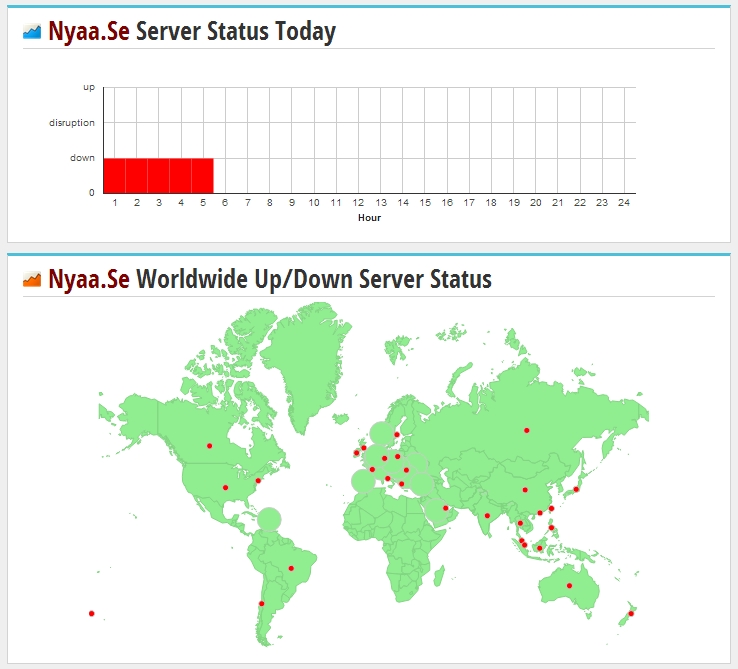Click the red marker in New Zealand

pos(631,613)
